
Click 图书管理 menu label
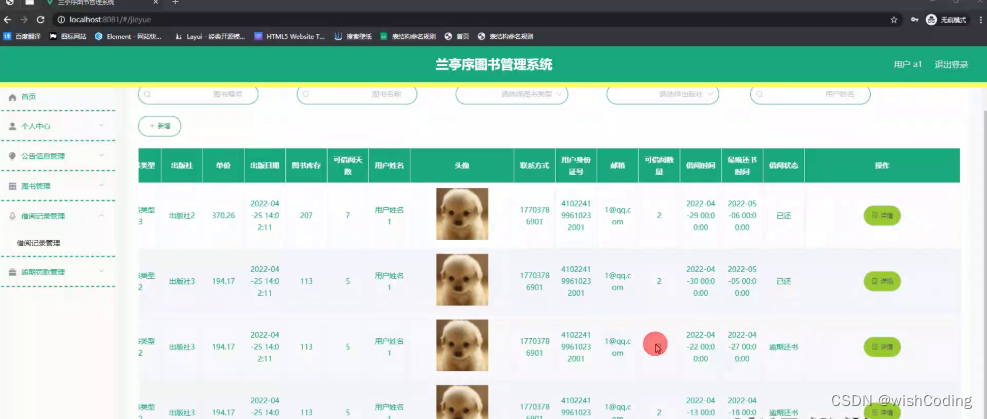[36, 186]
